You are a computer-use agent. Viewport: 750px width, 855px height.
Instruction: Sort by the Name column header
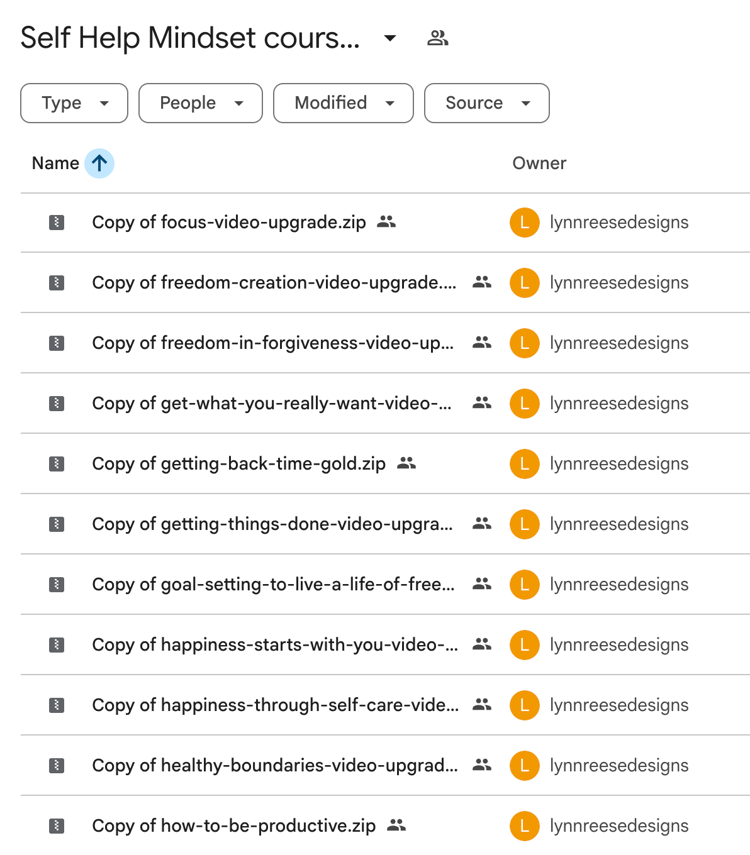point(55,163)
